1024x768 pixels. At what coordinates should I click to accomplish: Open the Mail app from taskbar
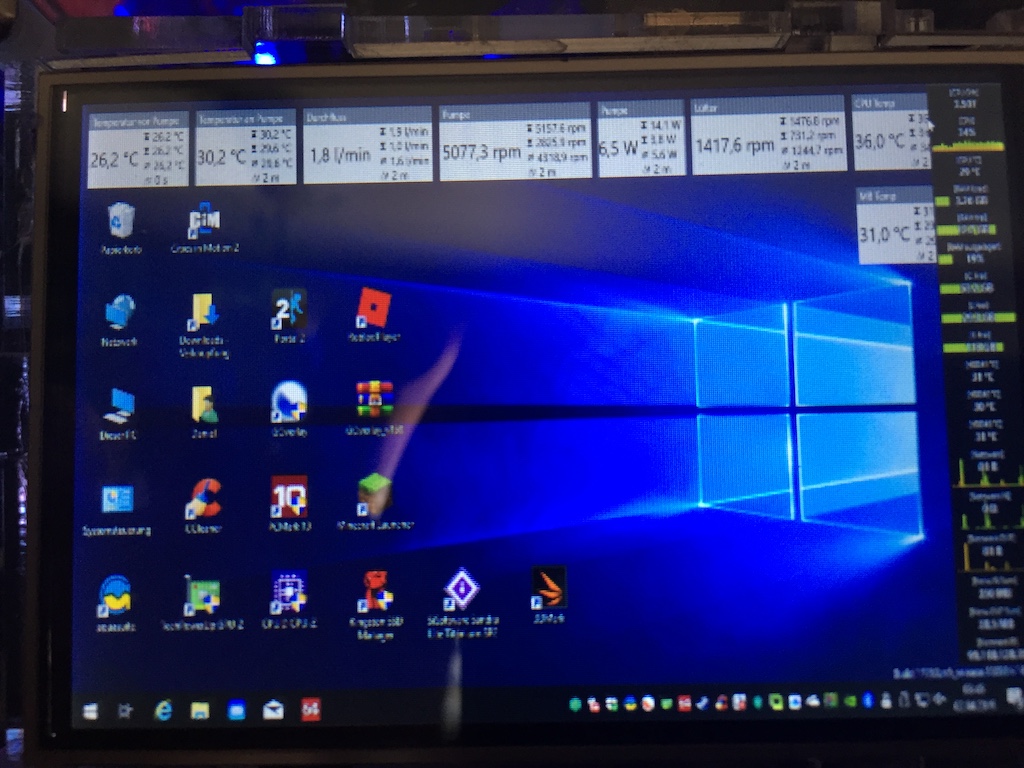(274, 709)
